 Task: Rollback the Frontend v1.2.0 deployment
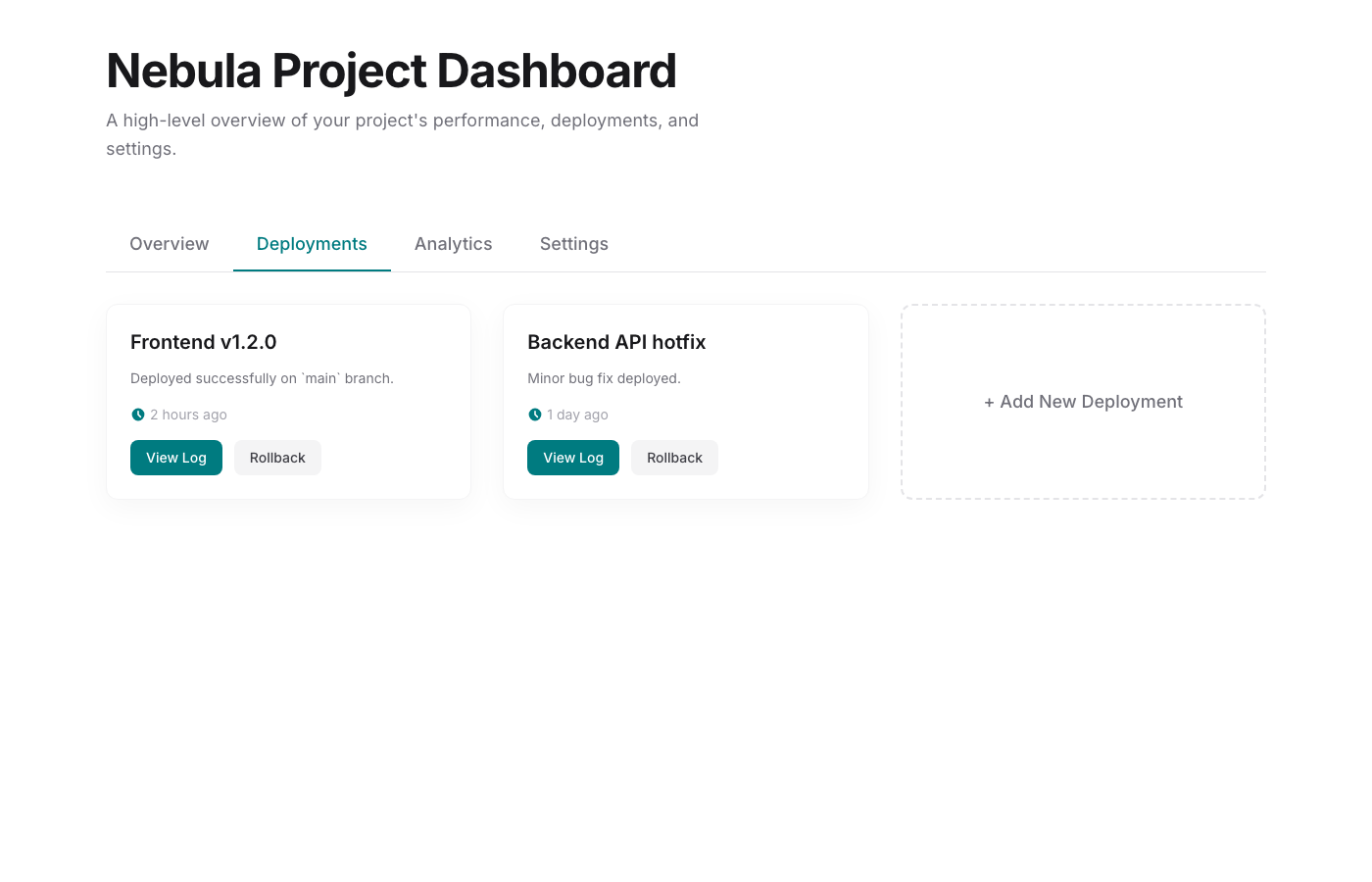pyautogui.click(x=277, y=457)
